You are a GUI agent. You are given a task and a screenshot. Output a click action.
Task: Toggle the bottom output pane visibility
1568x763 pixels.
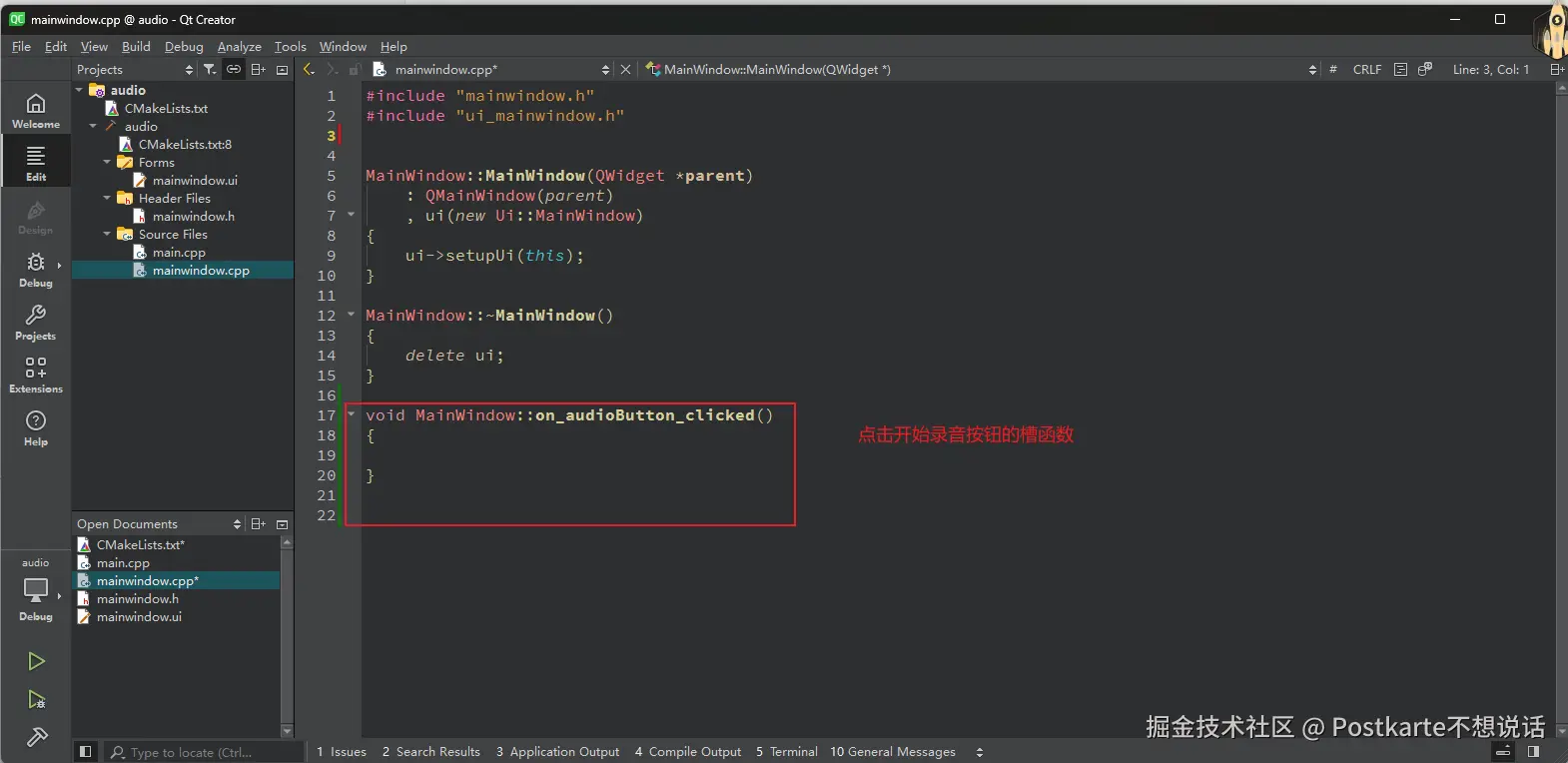1503,752
